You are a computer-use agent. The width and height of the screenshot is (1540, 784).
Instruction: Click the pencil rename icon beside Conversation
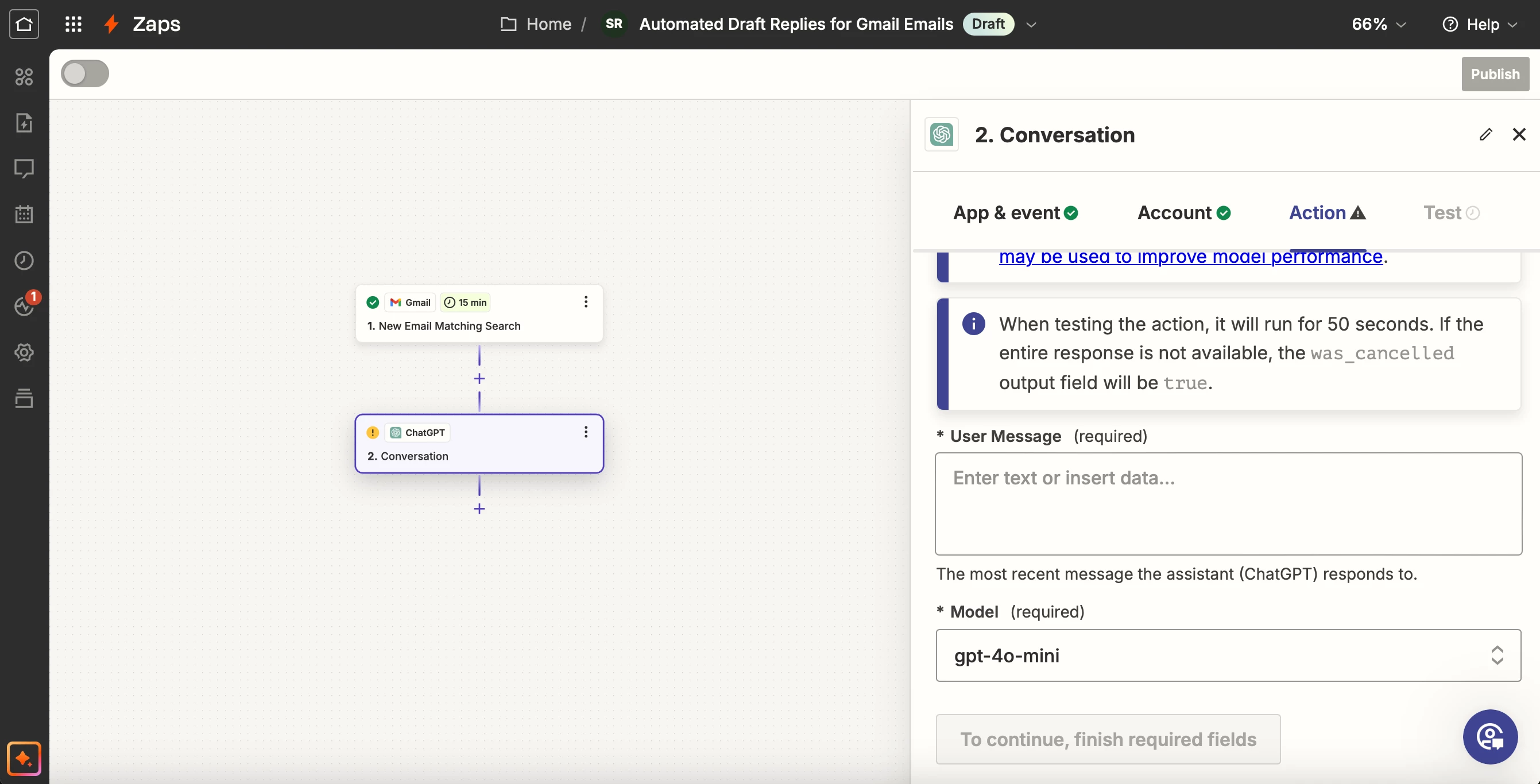1485,134
